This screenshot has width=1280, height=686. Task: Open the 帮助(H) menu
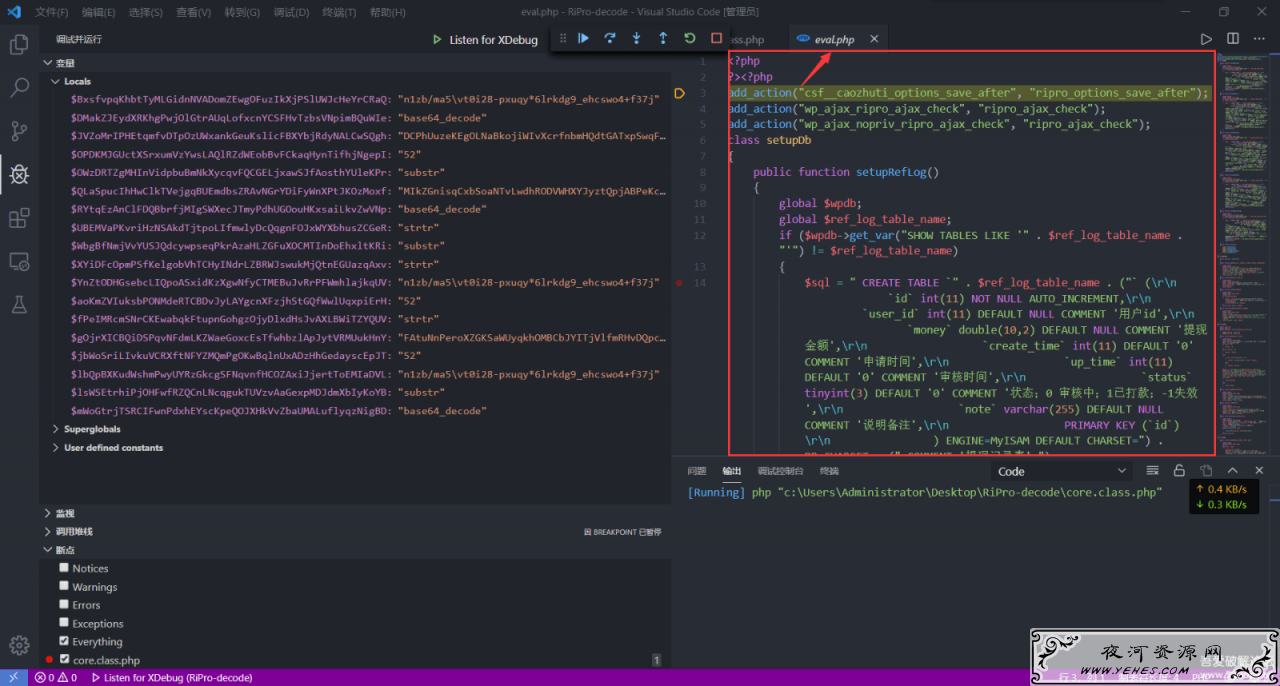pos(388,12)
